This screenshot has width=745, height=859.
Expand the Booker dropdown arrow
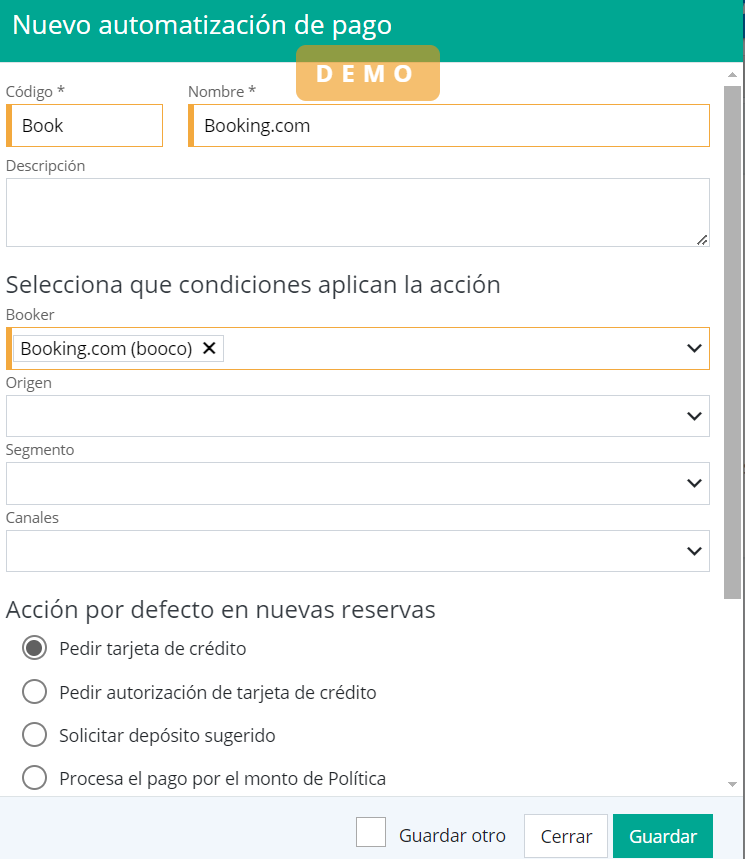[x=694, y=348]
